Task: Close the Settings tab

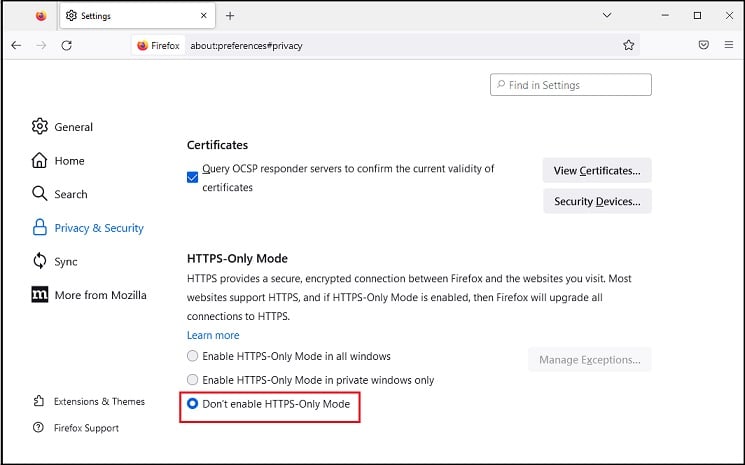Action: point(203,16)
